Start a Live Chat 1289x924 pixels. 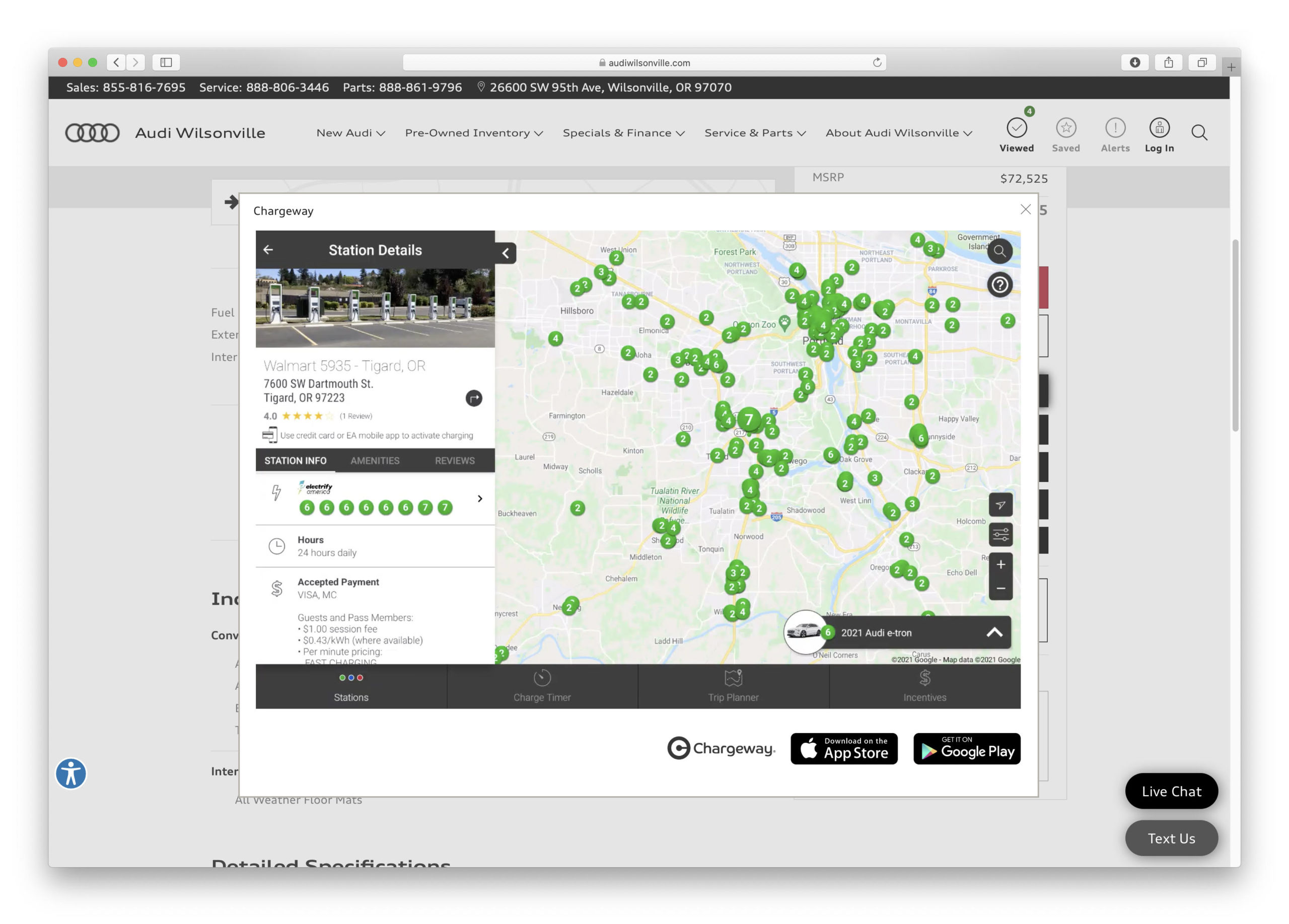coord(1171,791)
